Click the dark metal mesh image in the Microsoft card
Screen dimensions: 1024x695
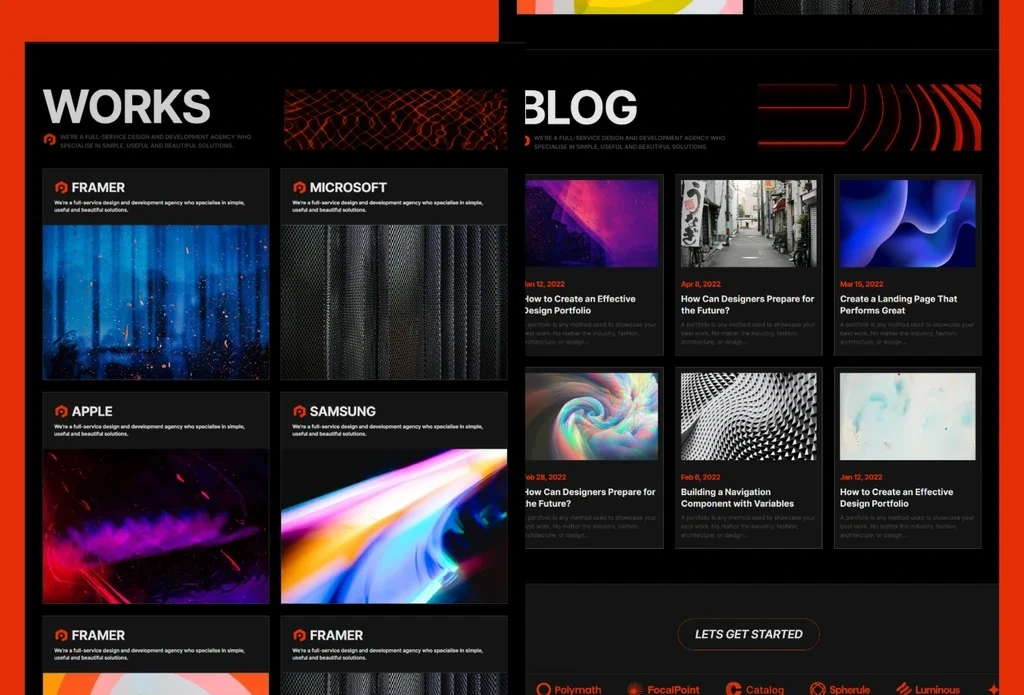(394, 302)
